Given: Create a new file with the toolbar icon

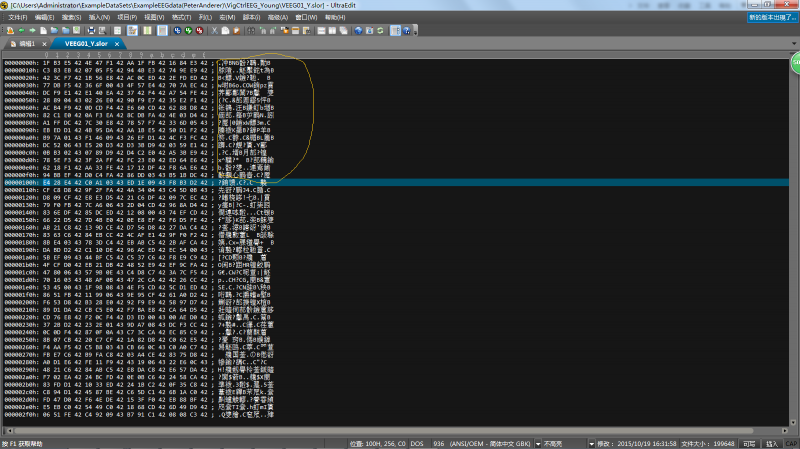Looking at the screenshot, I should click(43, 31).
